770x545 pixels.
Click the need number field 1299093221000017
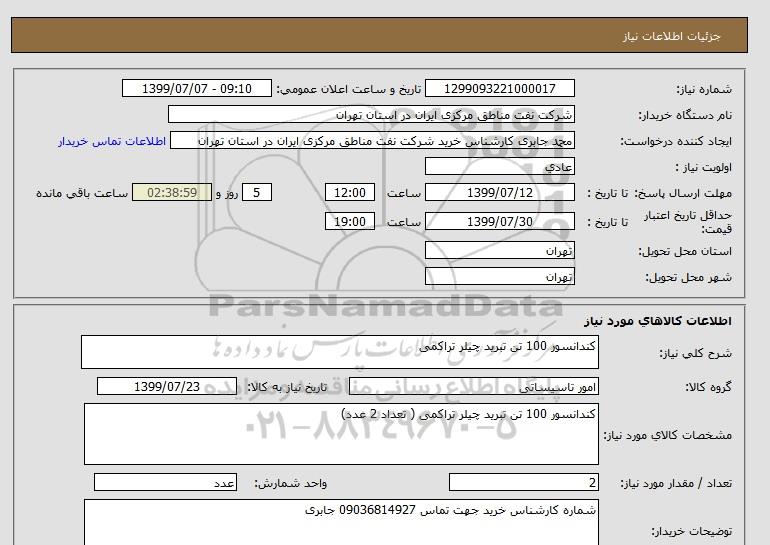click(x=499, y=88)
